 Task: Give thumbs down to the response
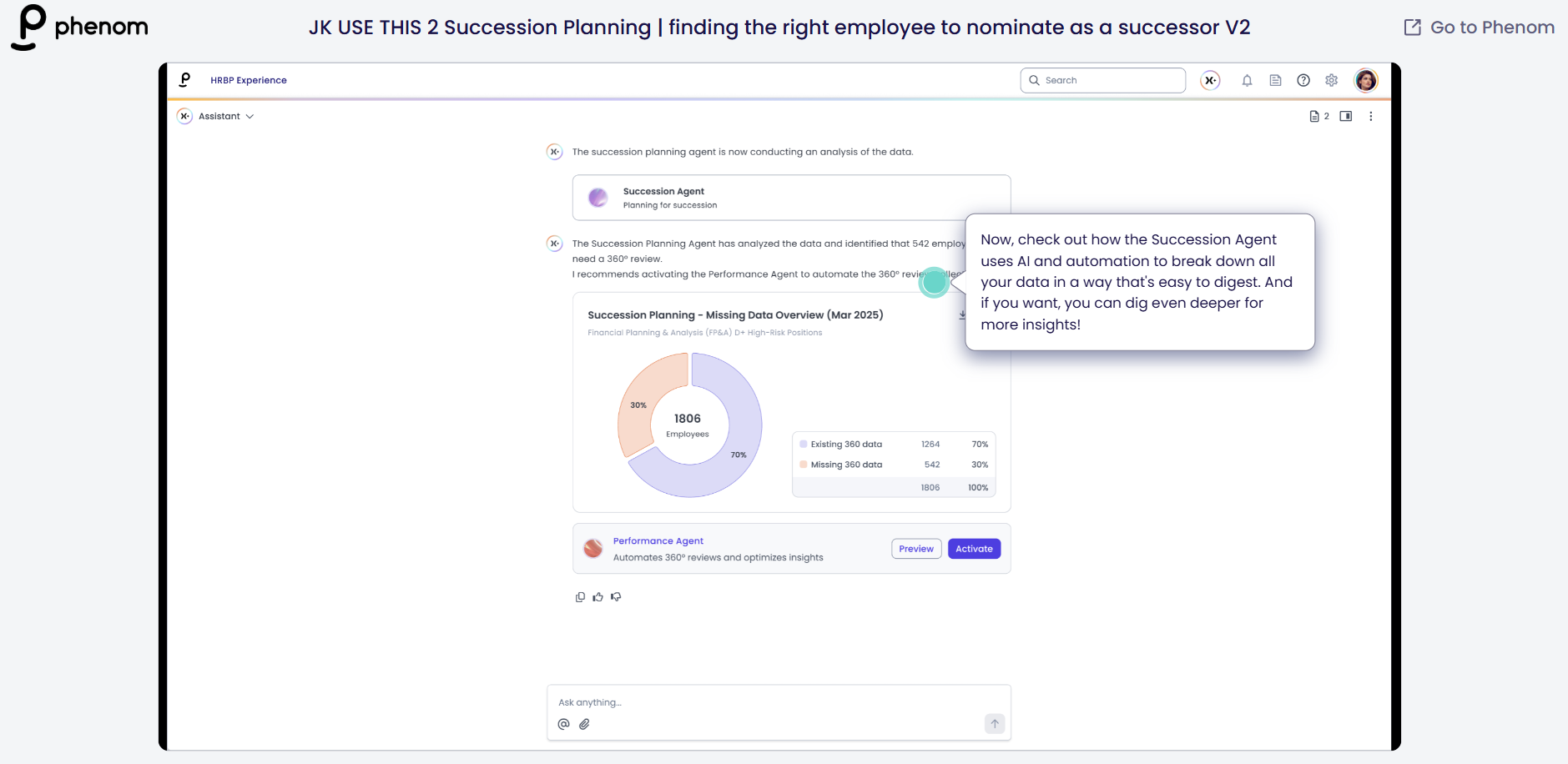(x=616, y=597)
